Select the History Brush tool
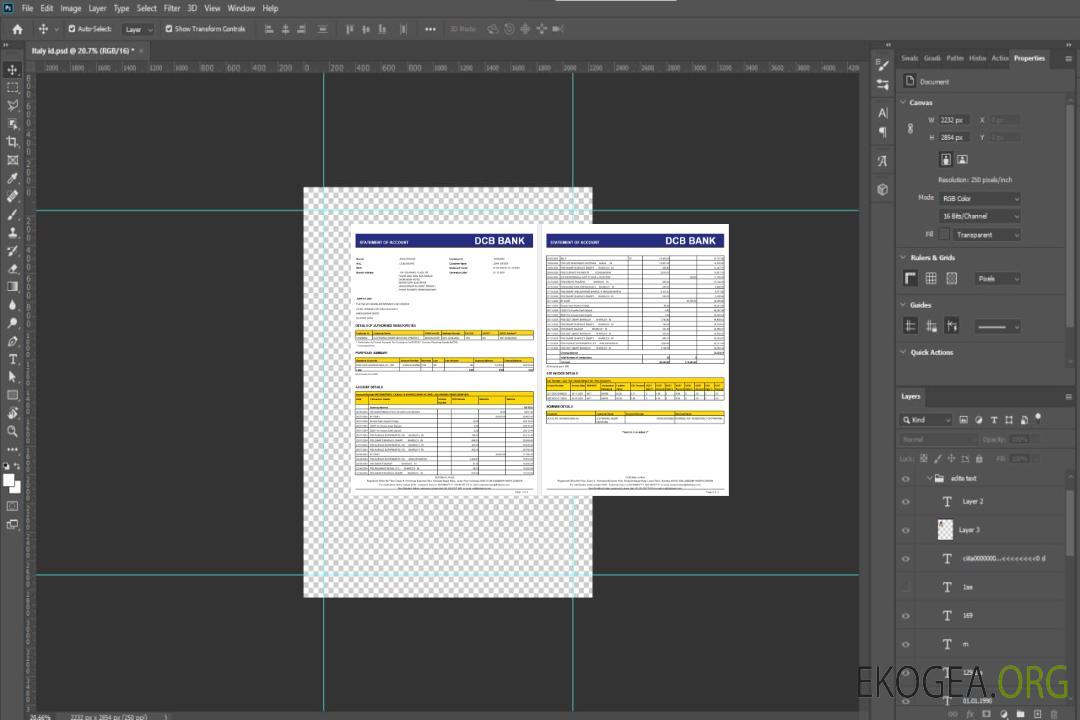The image size is (1080, 720). point(12,251)
